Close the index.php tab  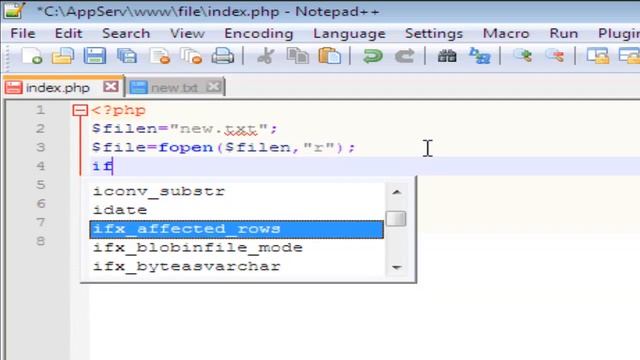tap(111, 87)
